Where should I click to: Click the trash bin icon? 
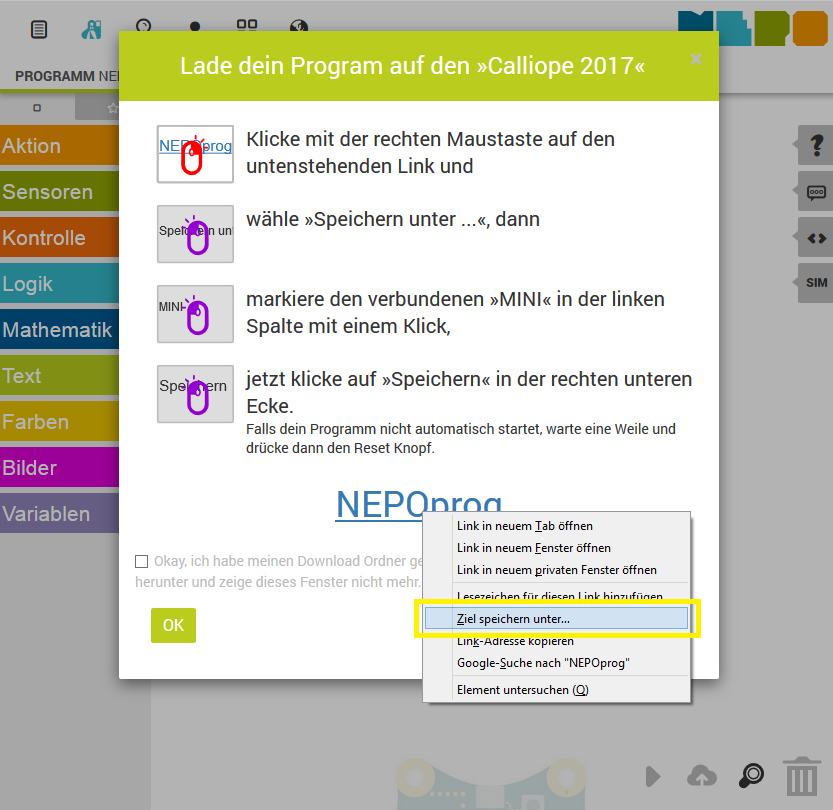coord(801,776)
